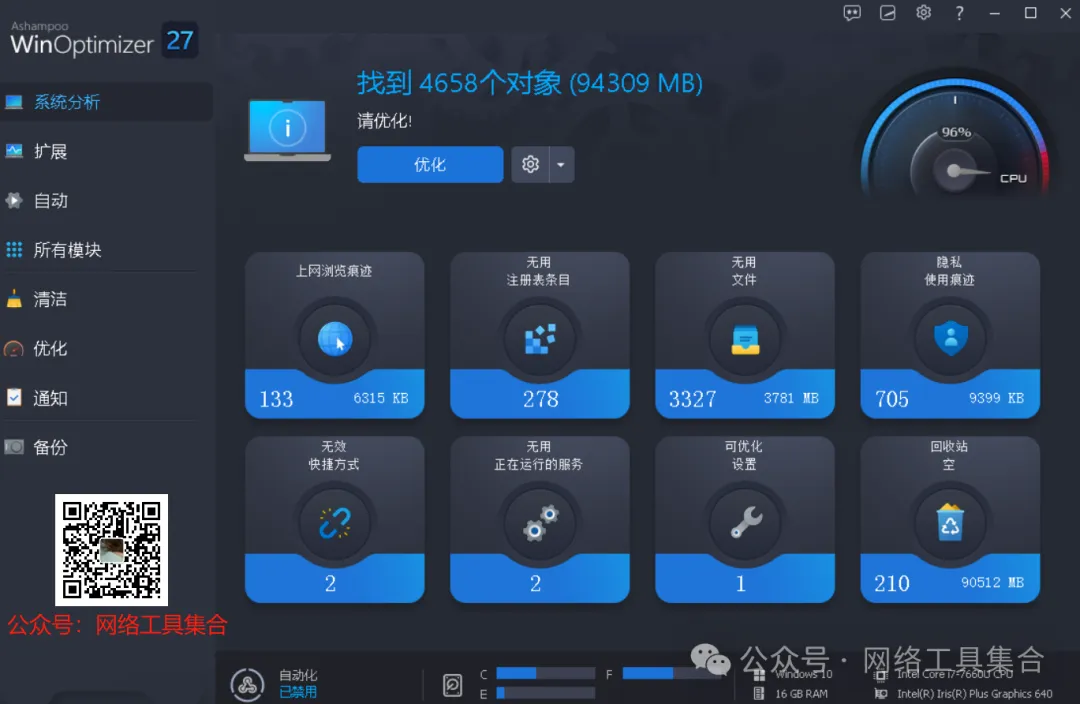The image size is (1080, 704).
Task: Click the 自动 gear-play icon
Action: (14, 200)
